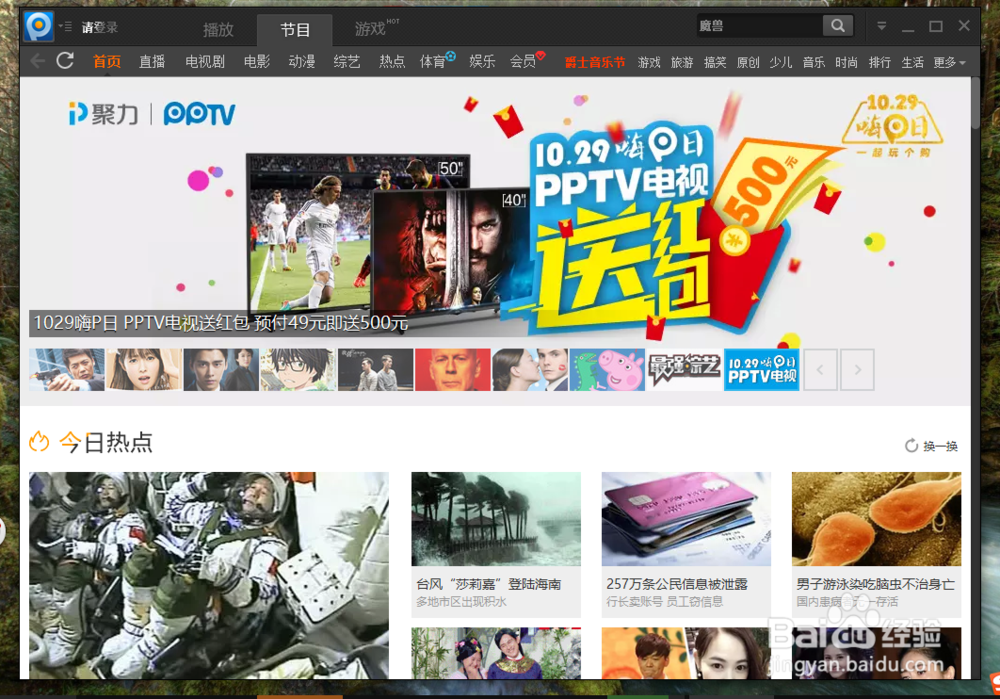This screenshot has width=1000, height=699.
Task: Select the kissing couple thumbnail
Action: 529,369
